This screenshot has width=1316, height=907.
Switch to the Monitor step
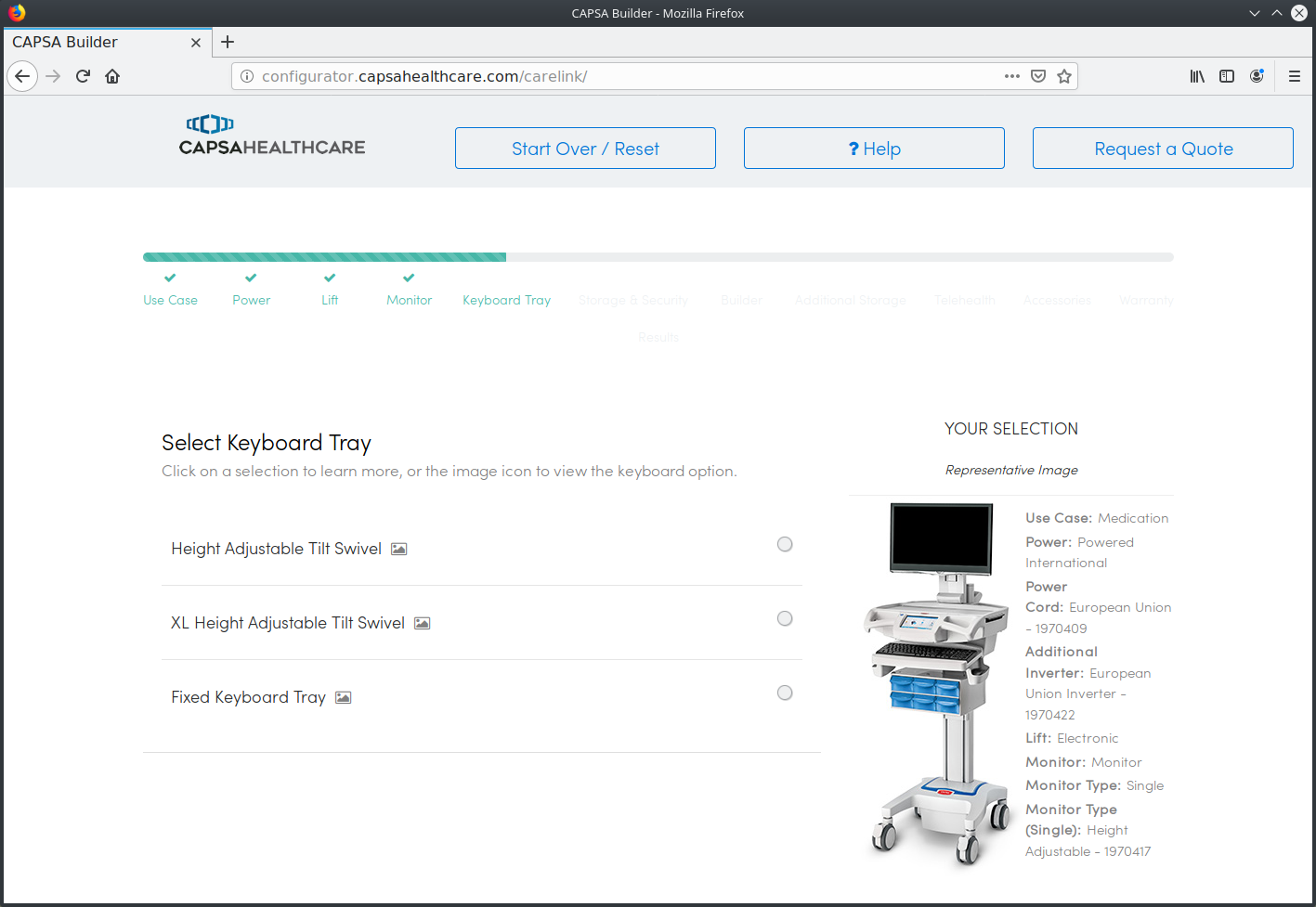409,300
